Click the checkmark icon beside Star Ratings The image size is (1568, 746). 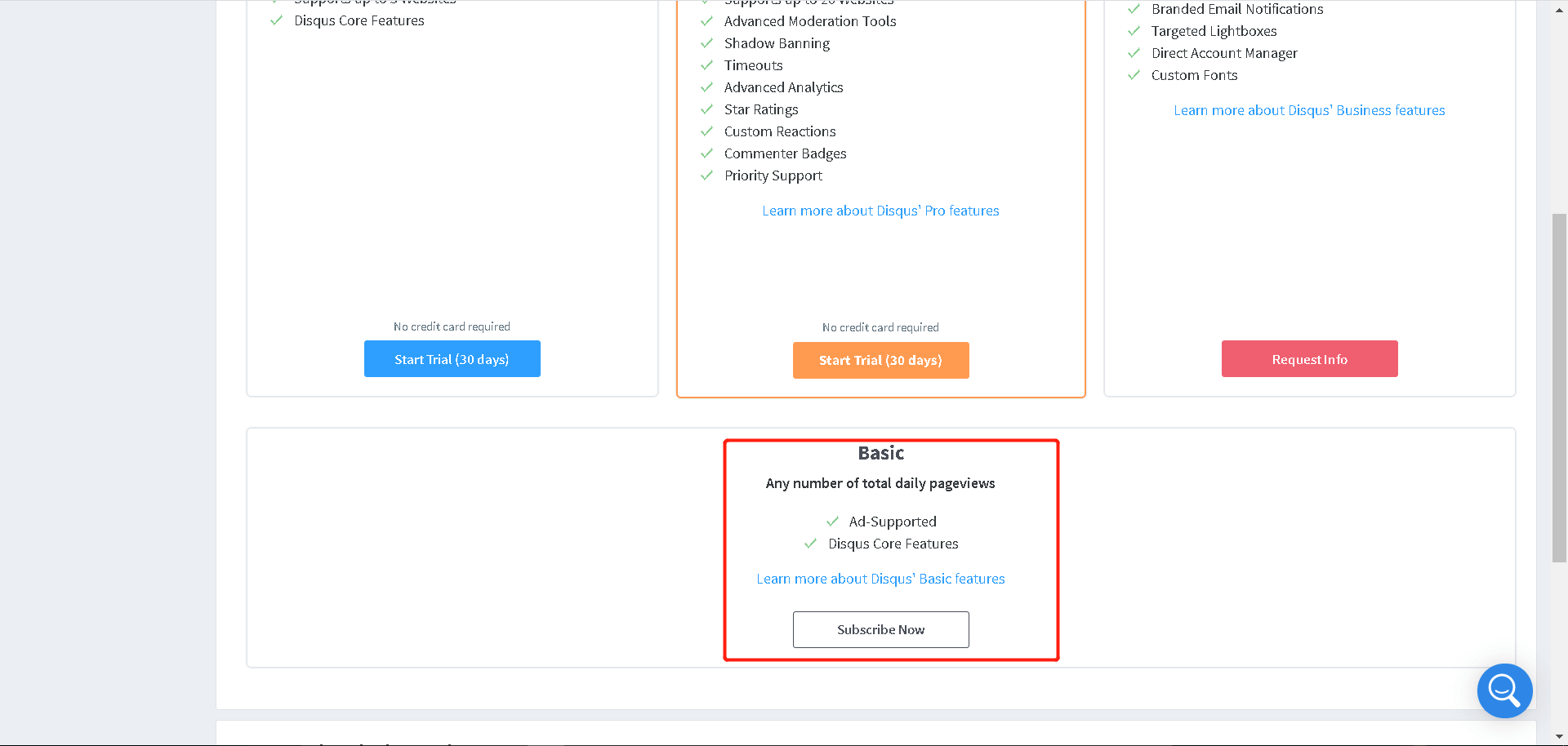pos(707,109)
